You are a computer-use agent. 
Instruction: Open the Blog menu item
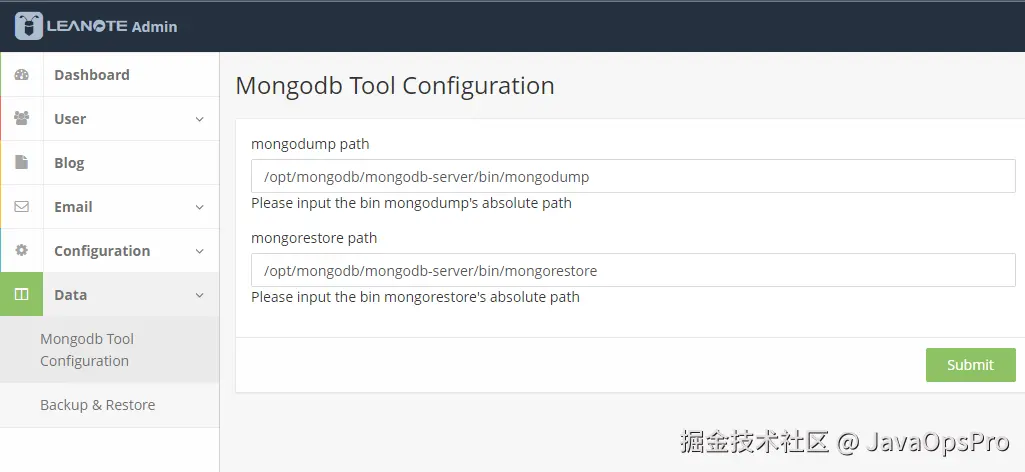pos(69,163)
